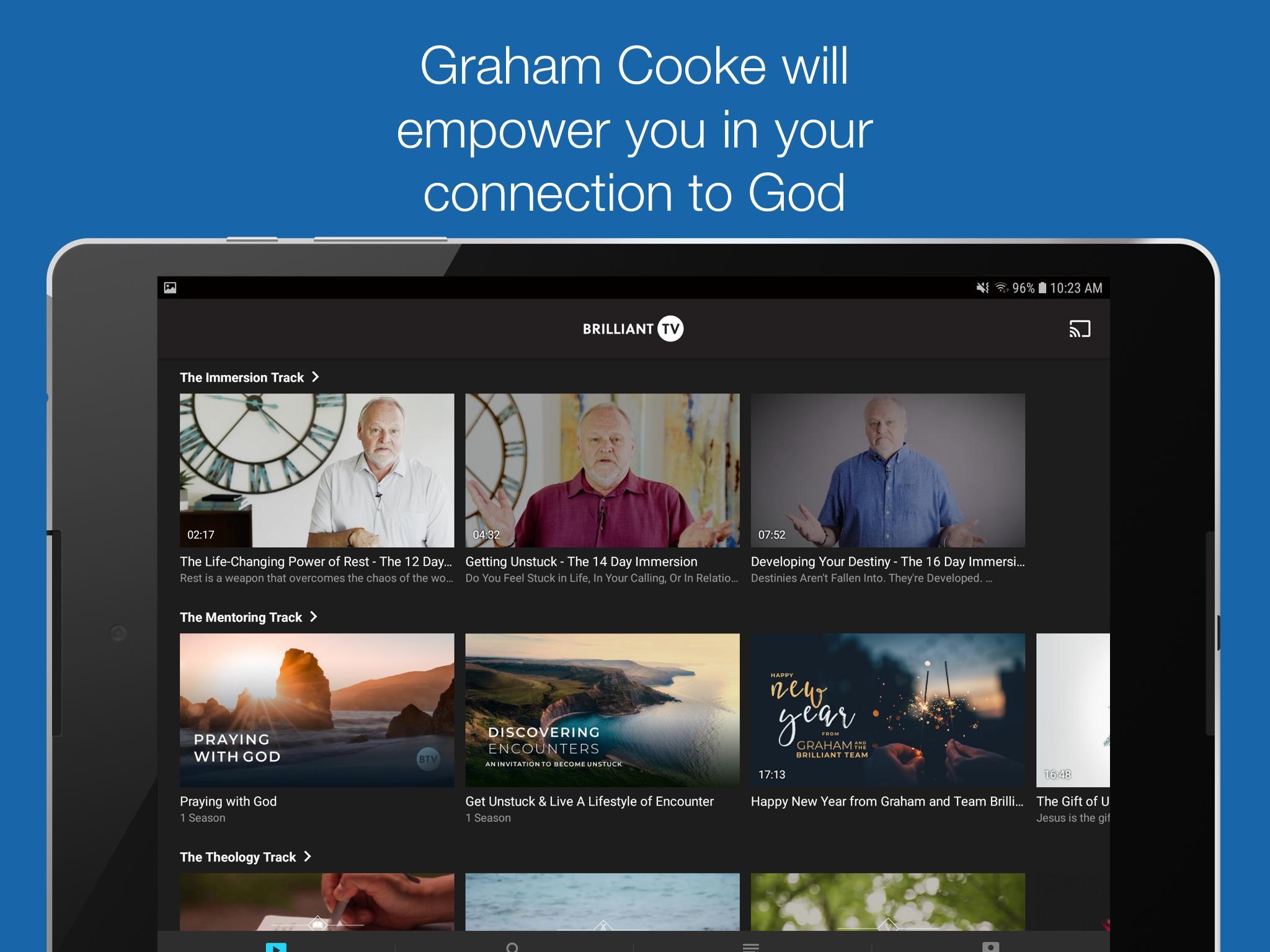
Task: Tap '1 Season' under Praying with God
Action: point(203,818)
